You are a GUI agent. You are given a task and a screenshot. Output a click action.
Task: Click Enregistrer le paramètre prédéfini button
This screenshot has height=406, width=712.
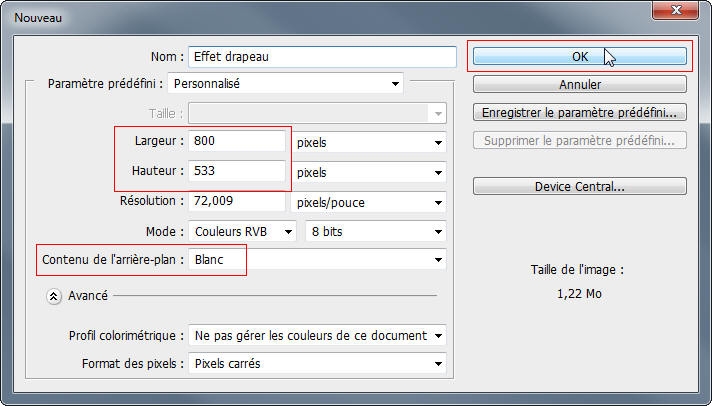pyautogui.click(x=580, y=113)
